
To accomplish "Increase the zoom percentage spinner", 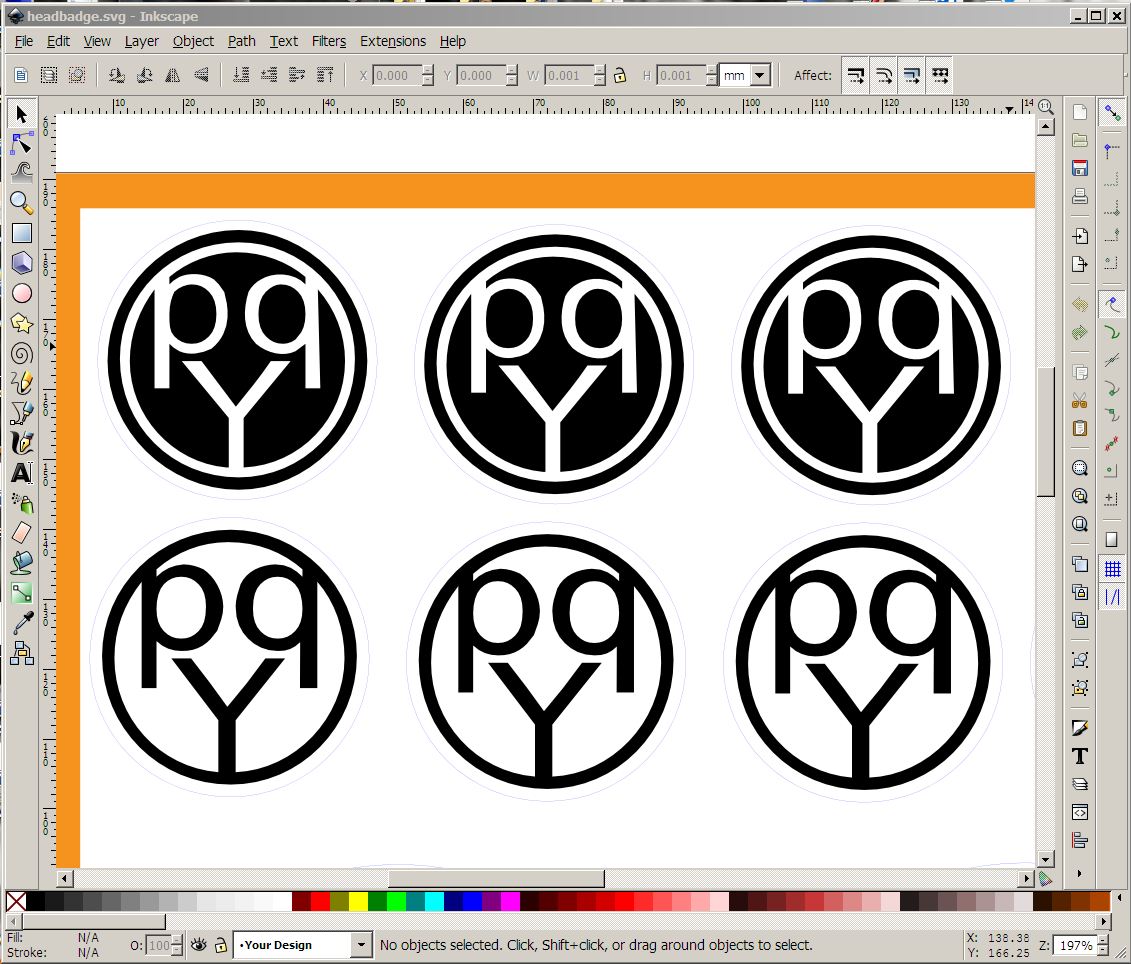I will (x=1103, y=940).
